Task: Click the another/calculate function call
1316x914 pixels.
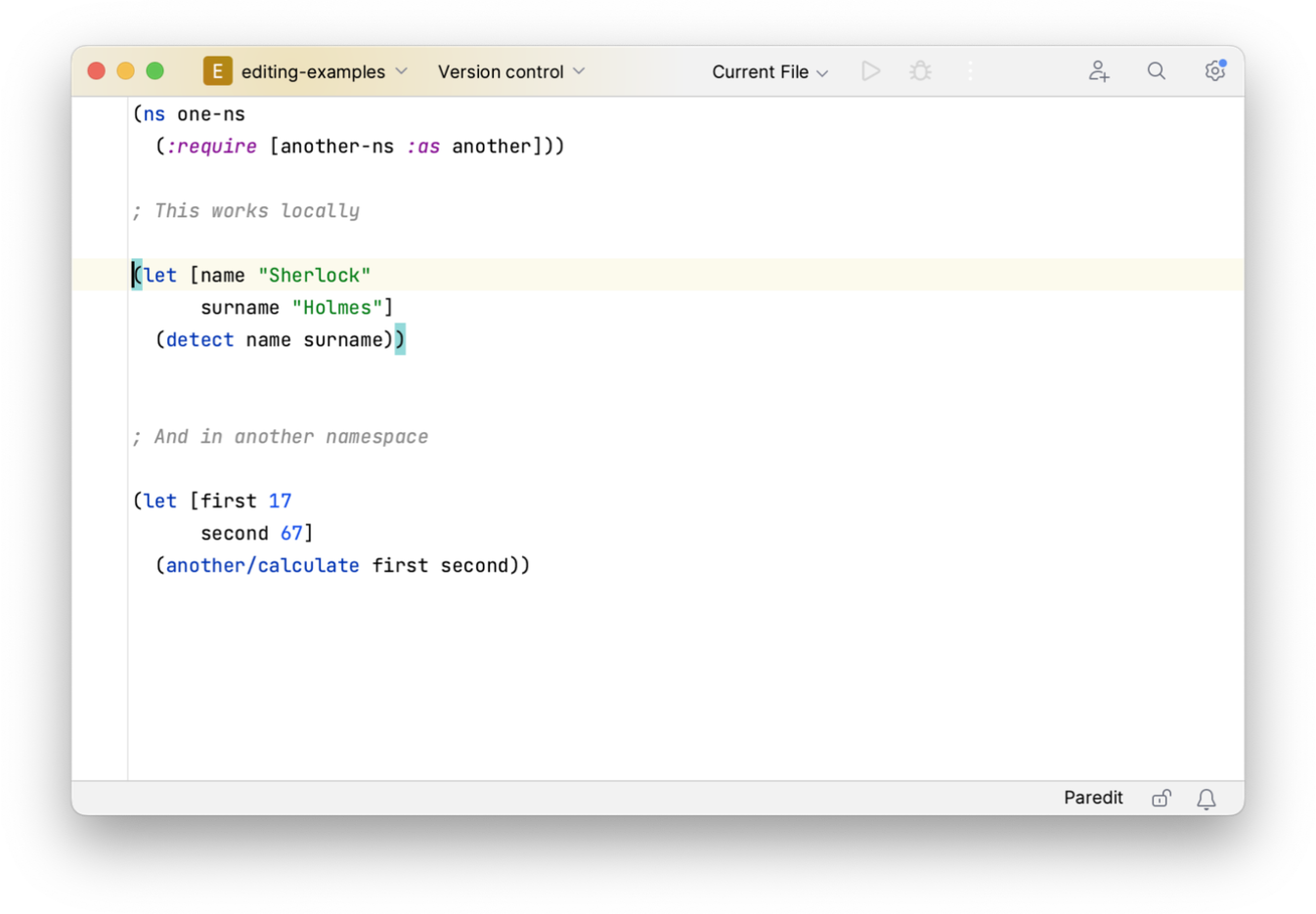Action: pyautogui.click(x=262, y=566)
